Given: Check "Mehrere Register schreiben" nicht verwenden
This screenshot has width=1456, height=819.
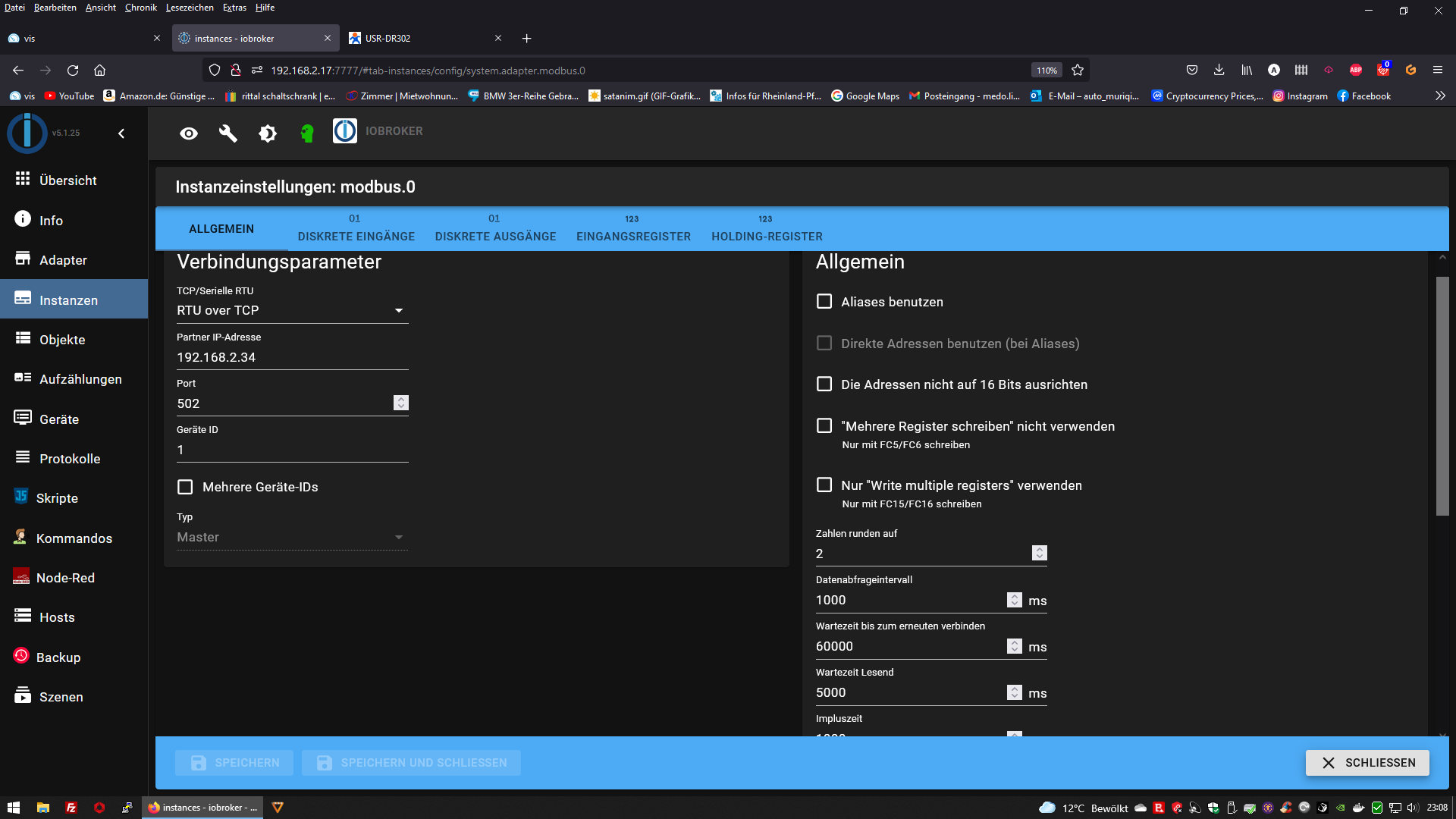Looking at the screenshot, I should (x=824, y=426).
